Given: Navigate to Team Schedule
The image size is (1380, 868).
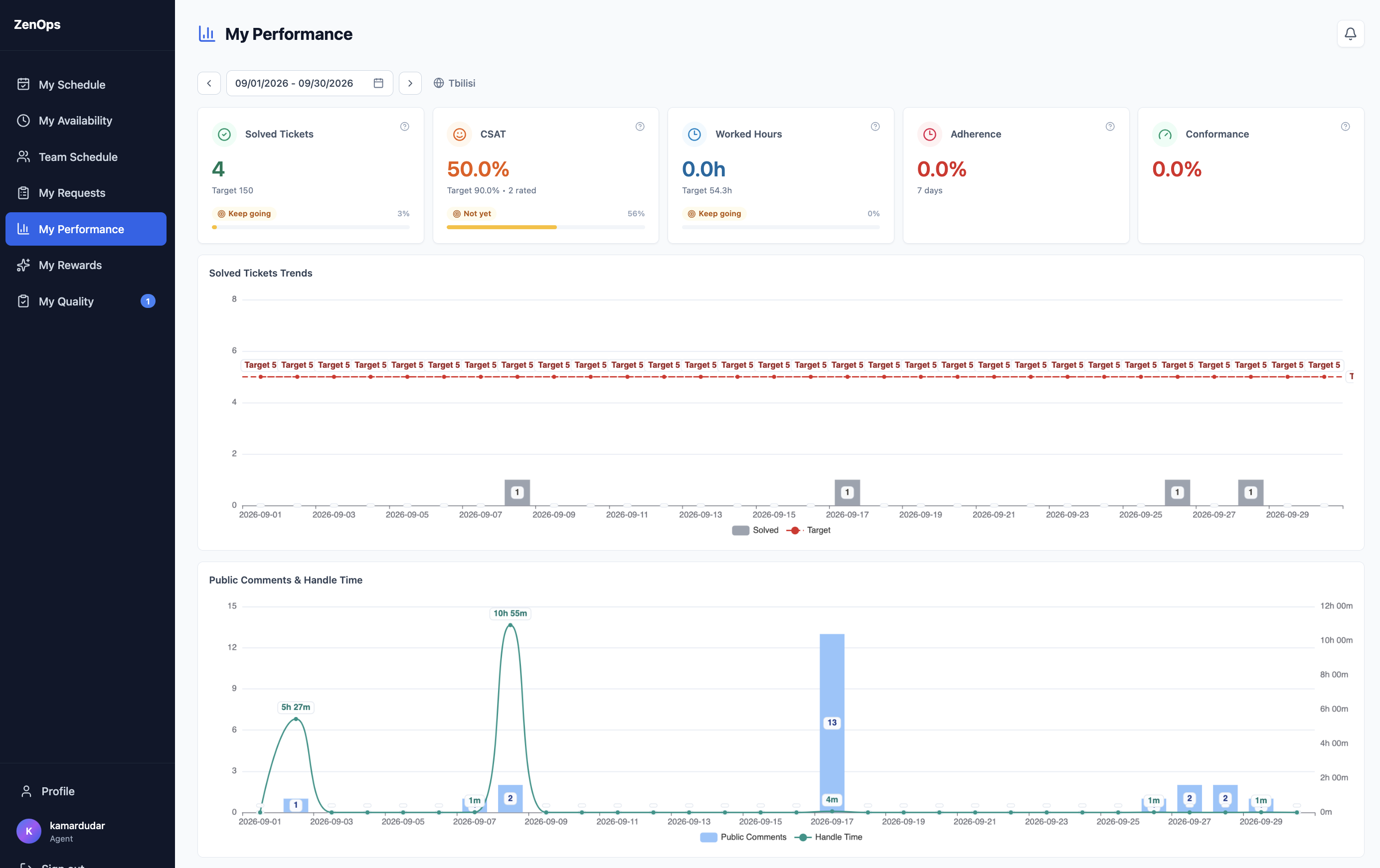Looking at the screenshot, I should (86, 157).
